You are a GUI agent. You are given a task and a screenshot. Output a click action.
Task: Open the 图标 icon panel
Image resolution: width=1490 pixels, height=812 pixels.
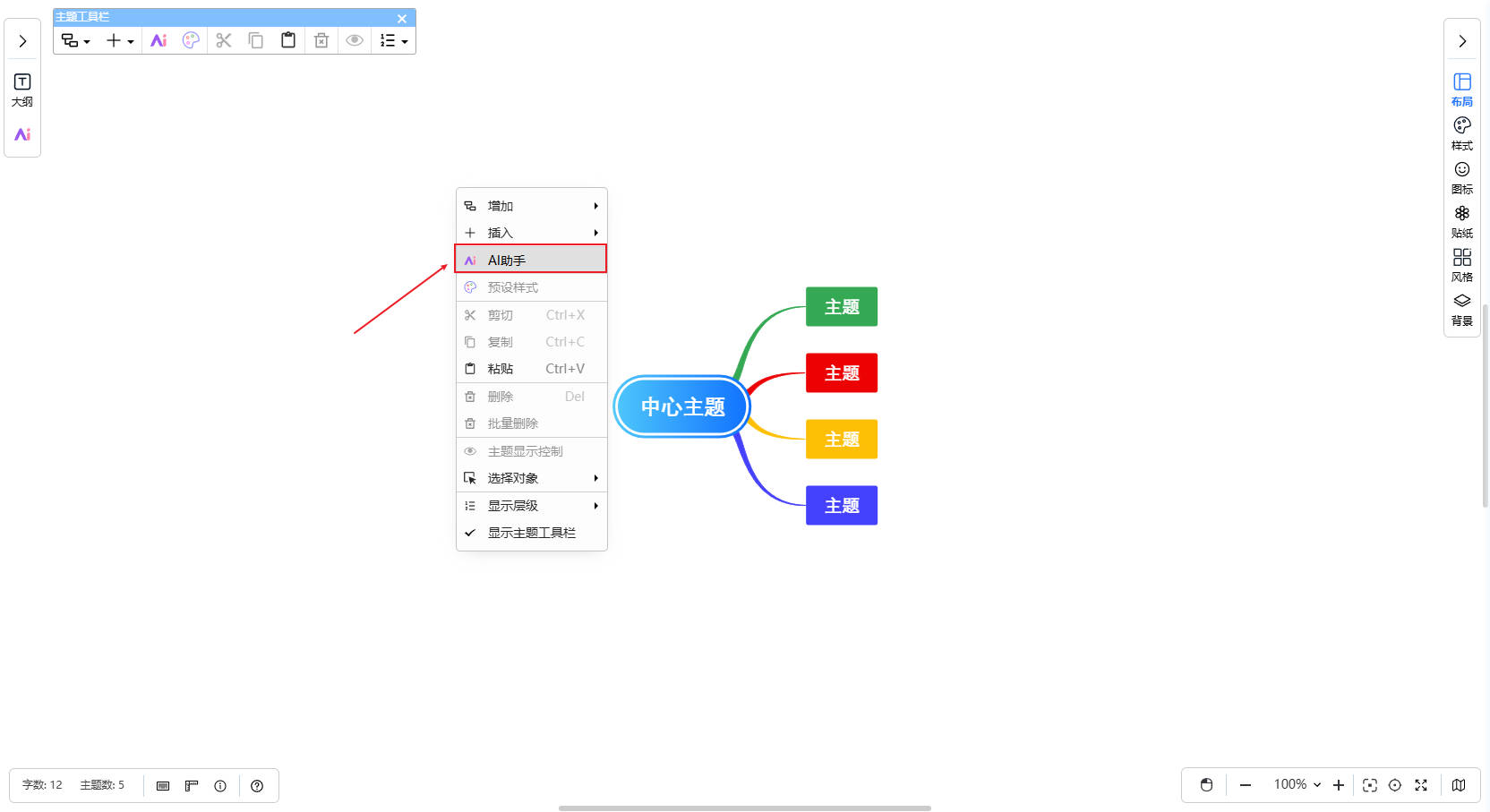1461,176
